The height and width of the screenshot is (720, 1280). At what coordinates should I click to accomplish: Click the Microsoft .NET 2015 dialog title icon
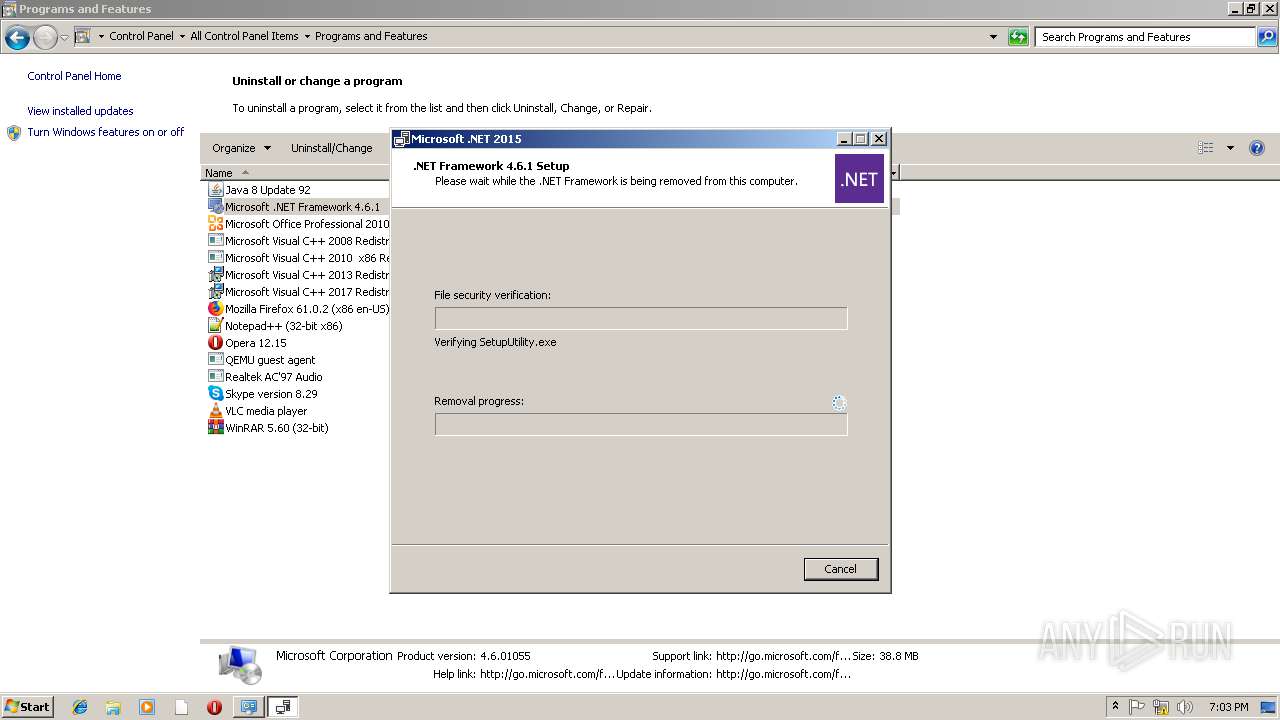[401, 139]
